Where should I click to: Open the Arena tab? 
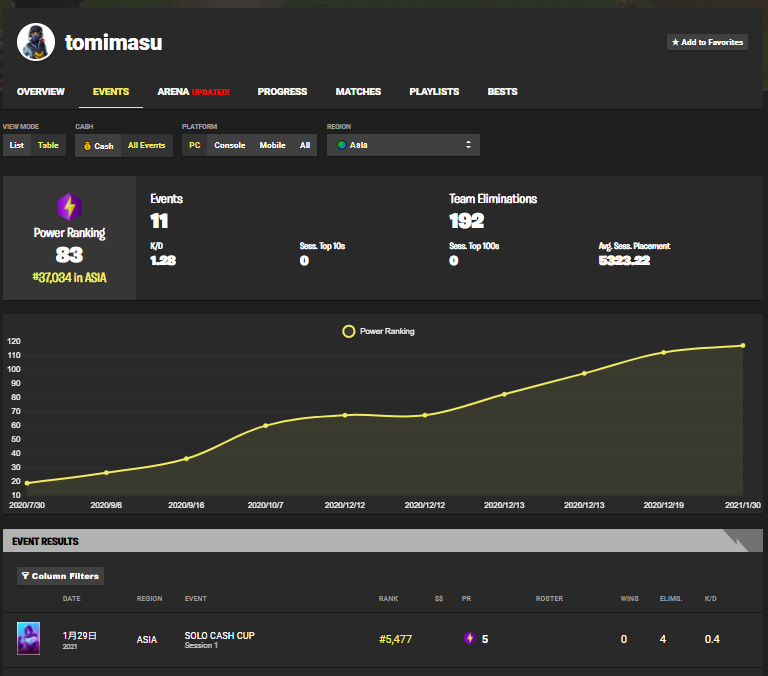[193, 92]
